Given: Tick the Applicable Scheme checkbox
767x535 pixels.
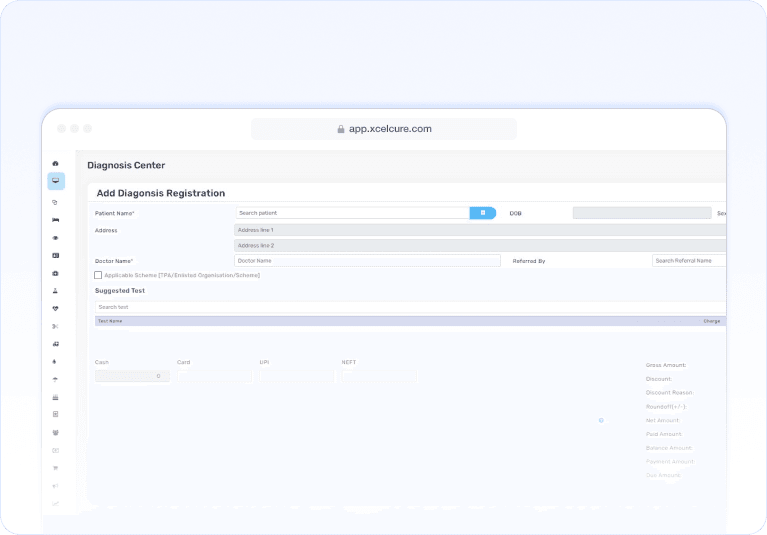Looking at the screenshot, I should 98,275.
